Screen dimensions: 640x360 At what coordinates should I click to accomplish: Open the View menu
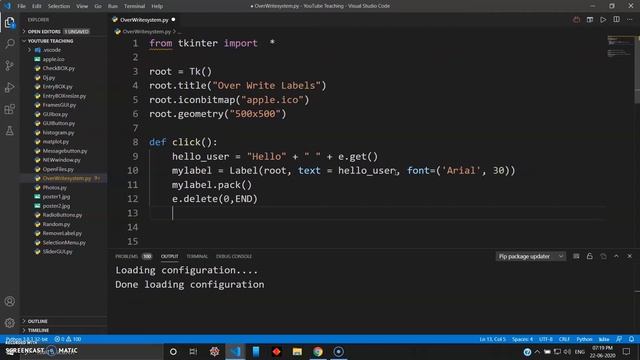pos(82,6)
